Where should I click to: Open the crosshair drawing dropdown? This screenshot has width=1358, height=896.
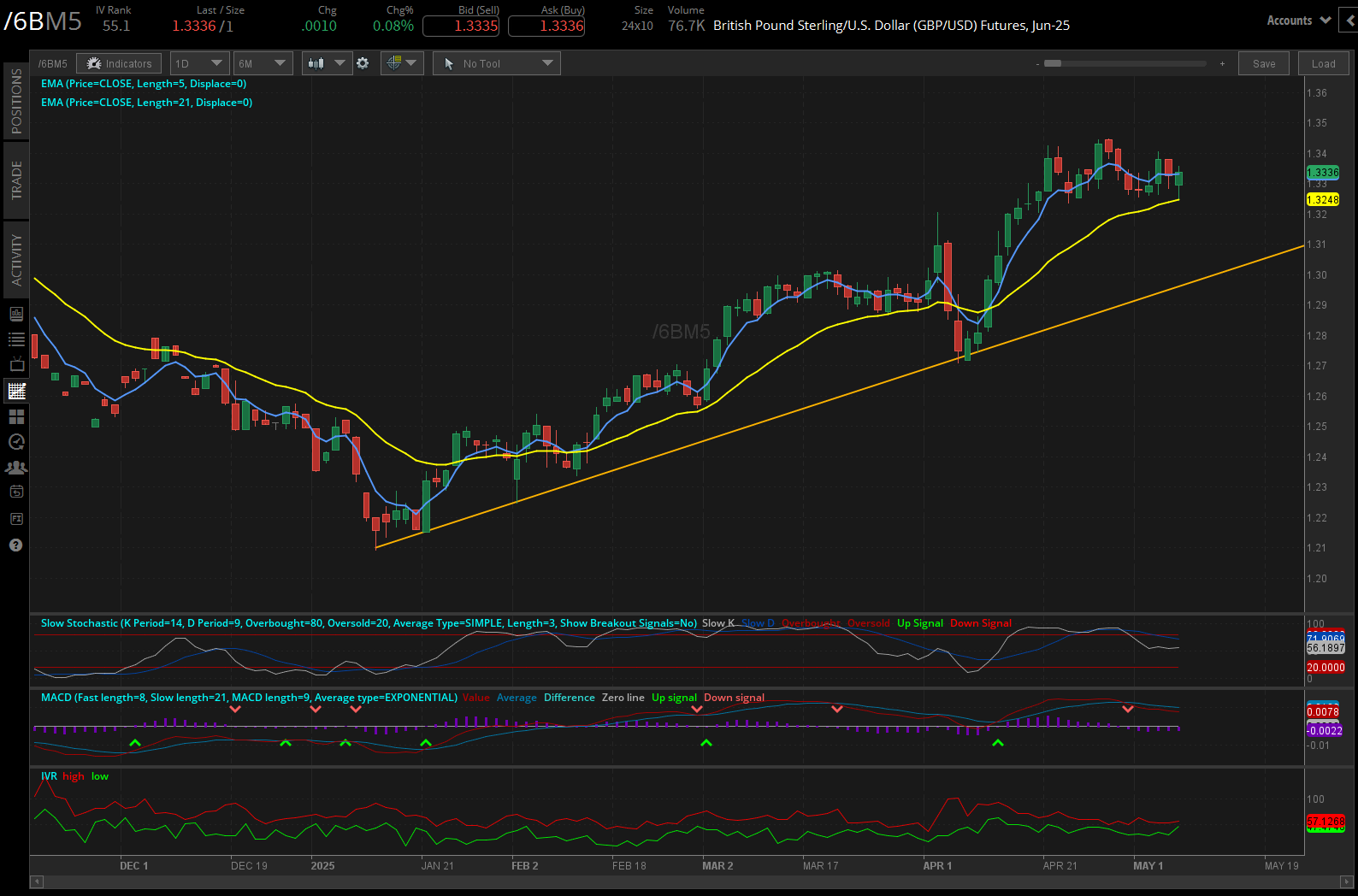402,63
